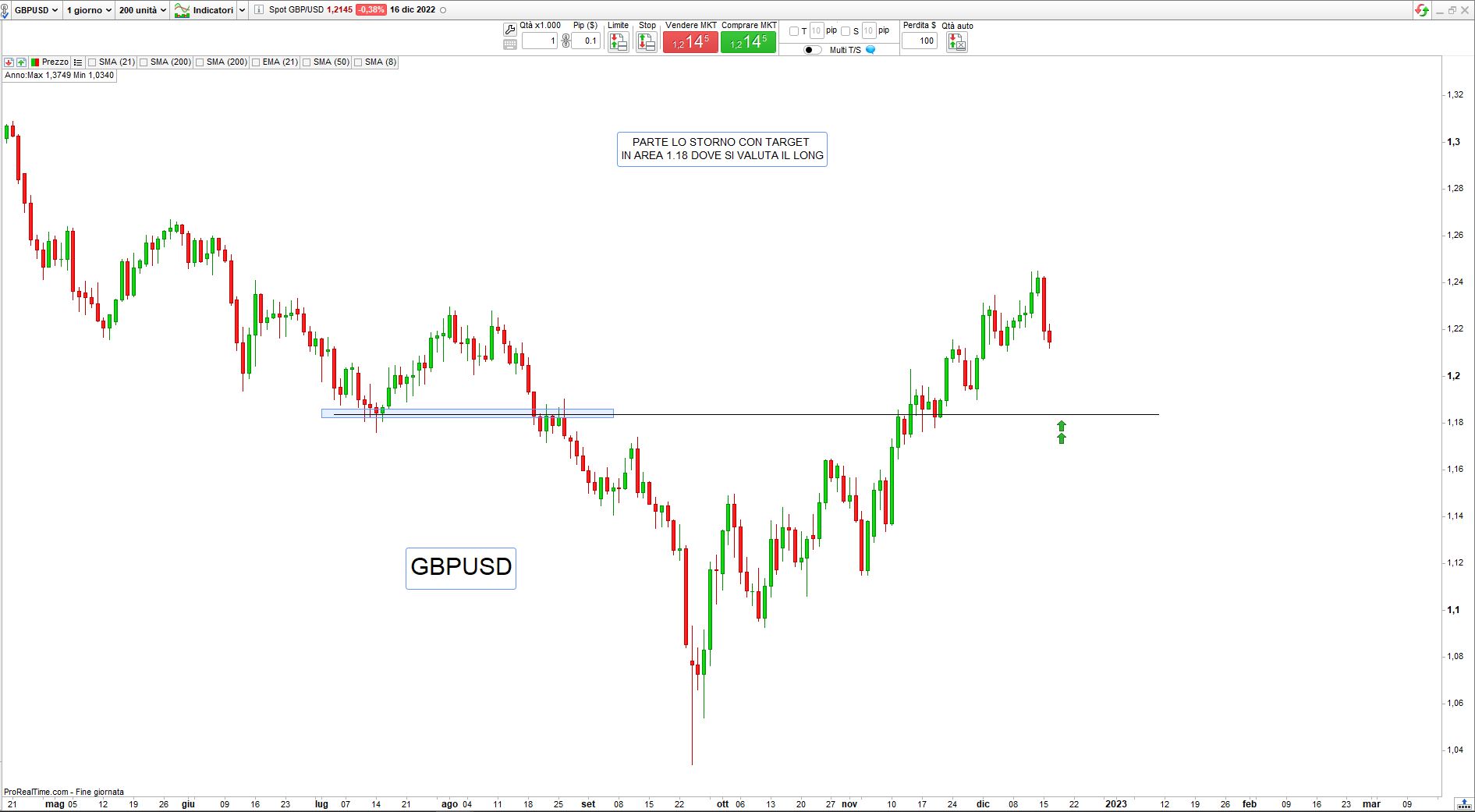Click the Pip ($) input field
The width and height of the screenshot is (1475, 812).
[586, 41]
